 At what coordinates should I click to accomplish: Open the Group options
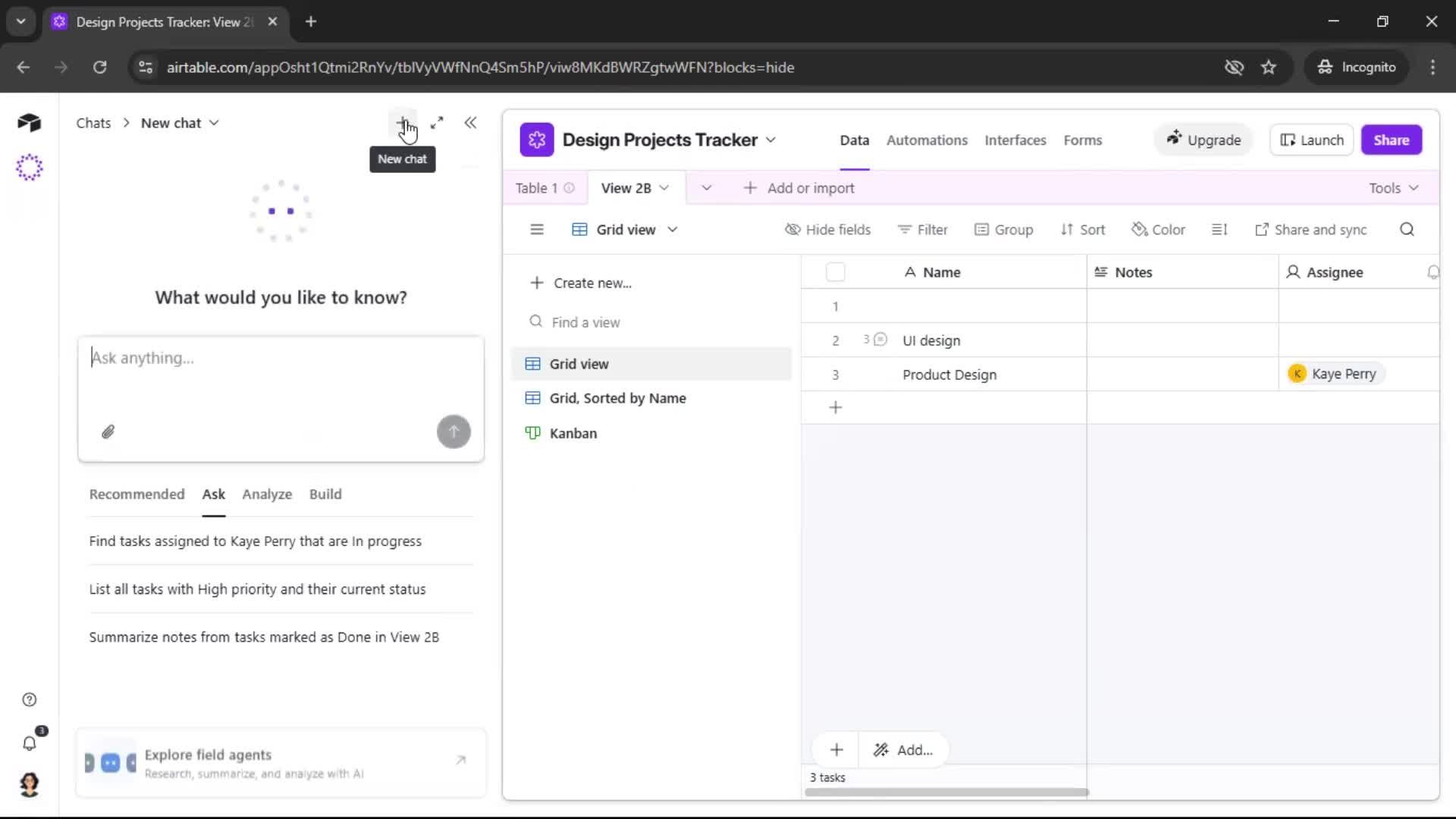click(1003, 229)
